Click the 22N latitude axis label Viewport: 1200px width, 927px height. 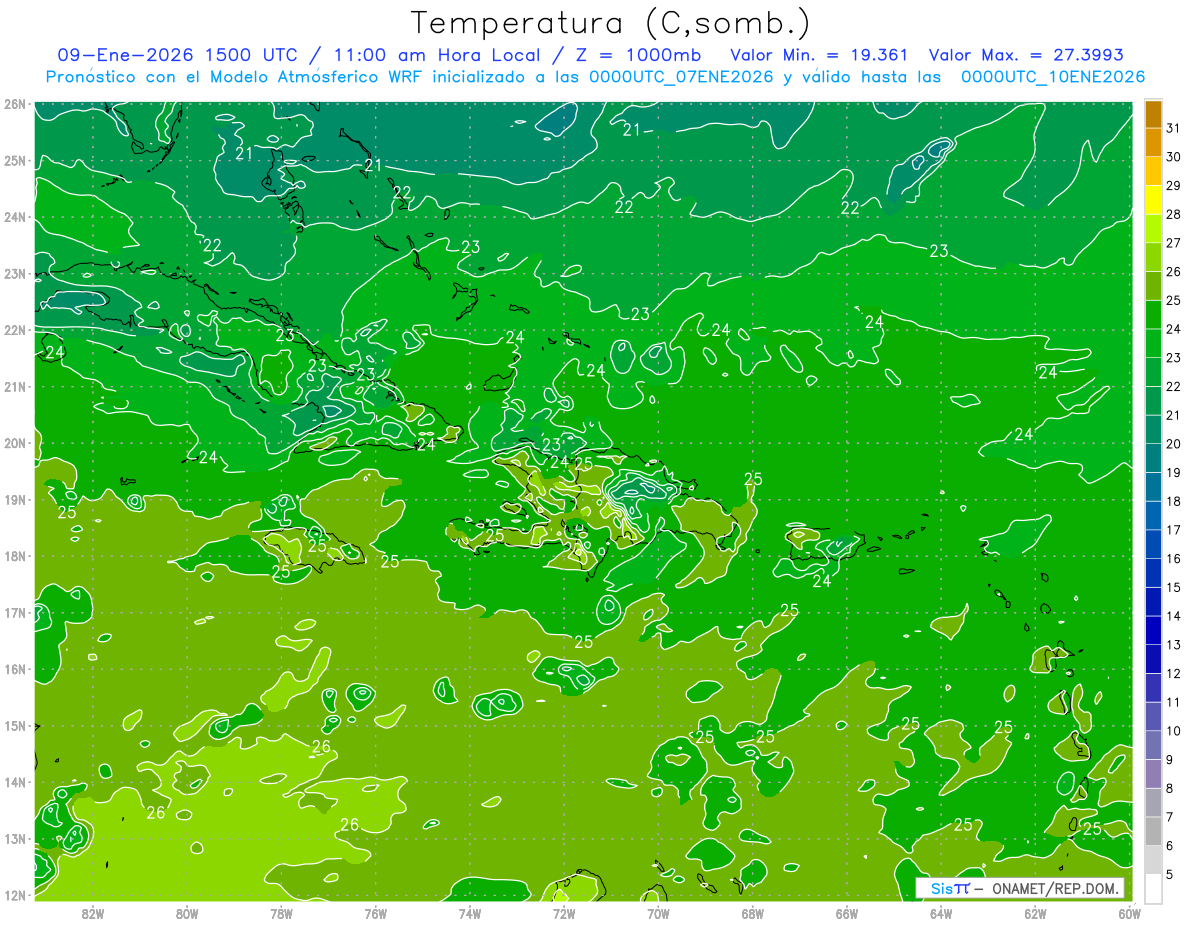coord(15,330)
